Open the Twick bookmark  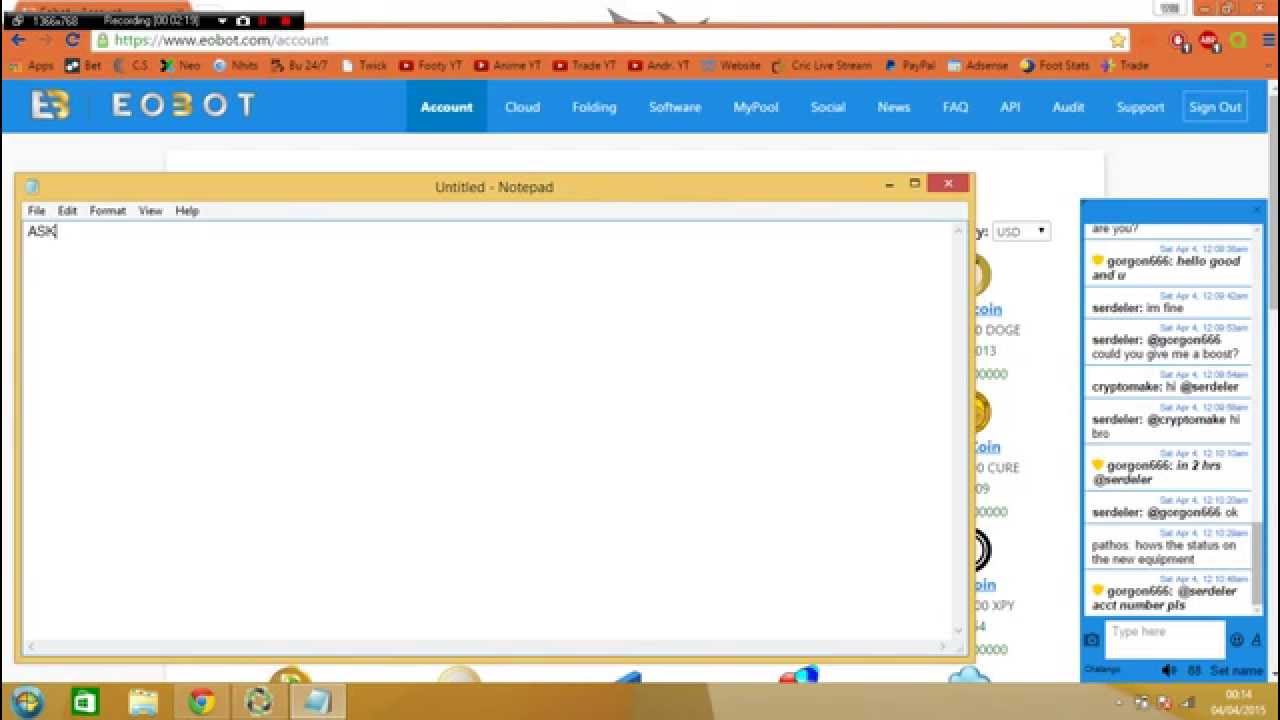[x=364, y=66]
